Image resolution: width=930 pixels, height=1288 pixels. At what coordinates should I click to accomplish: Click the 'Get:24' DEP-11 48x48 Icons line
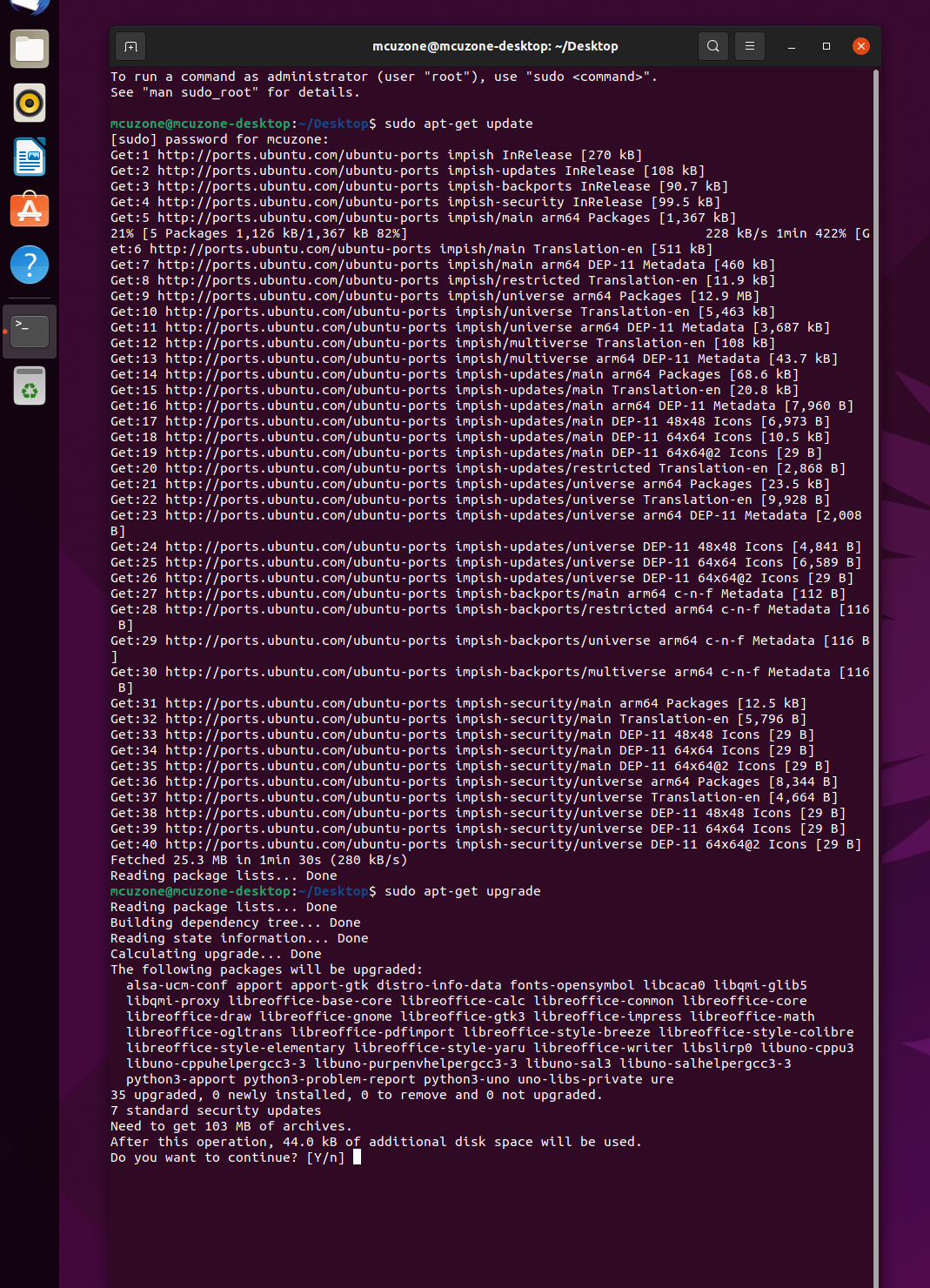[x=485, y=547]
